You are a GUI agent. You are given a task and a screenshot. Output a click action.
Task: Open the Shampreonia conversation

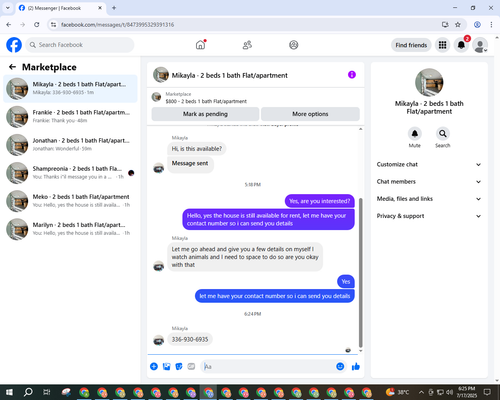(70, 173)
